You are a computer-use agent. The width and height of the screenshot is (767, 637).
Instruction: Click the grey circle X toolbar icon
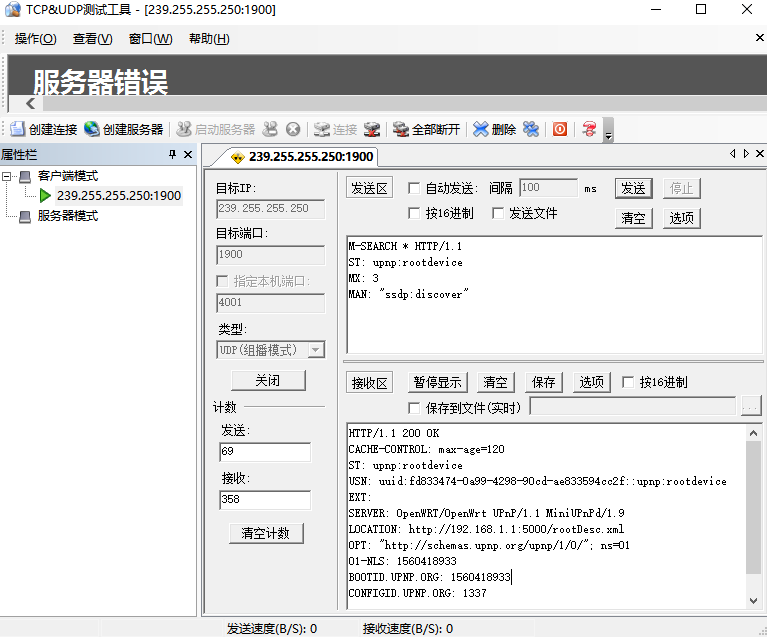[293, 129]
